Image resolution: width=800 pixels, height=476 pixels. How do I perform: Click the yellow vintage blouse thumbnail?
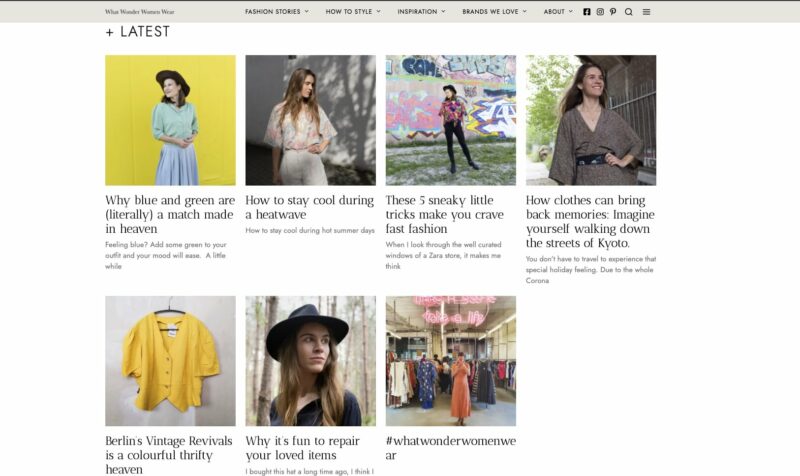click(x=170, y=361)
